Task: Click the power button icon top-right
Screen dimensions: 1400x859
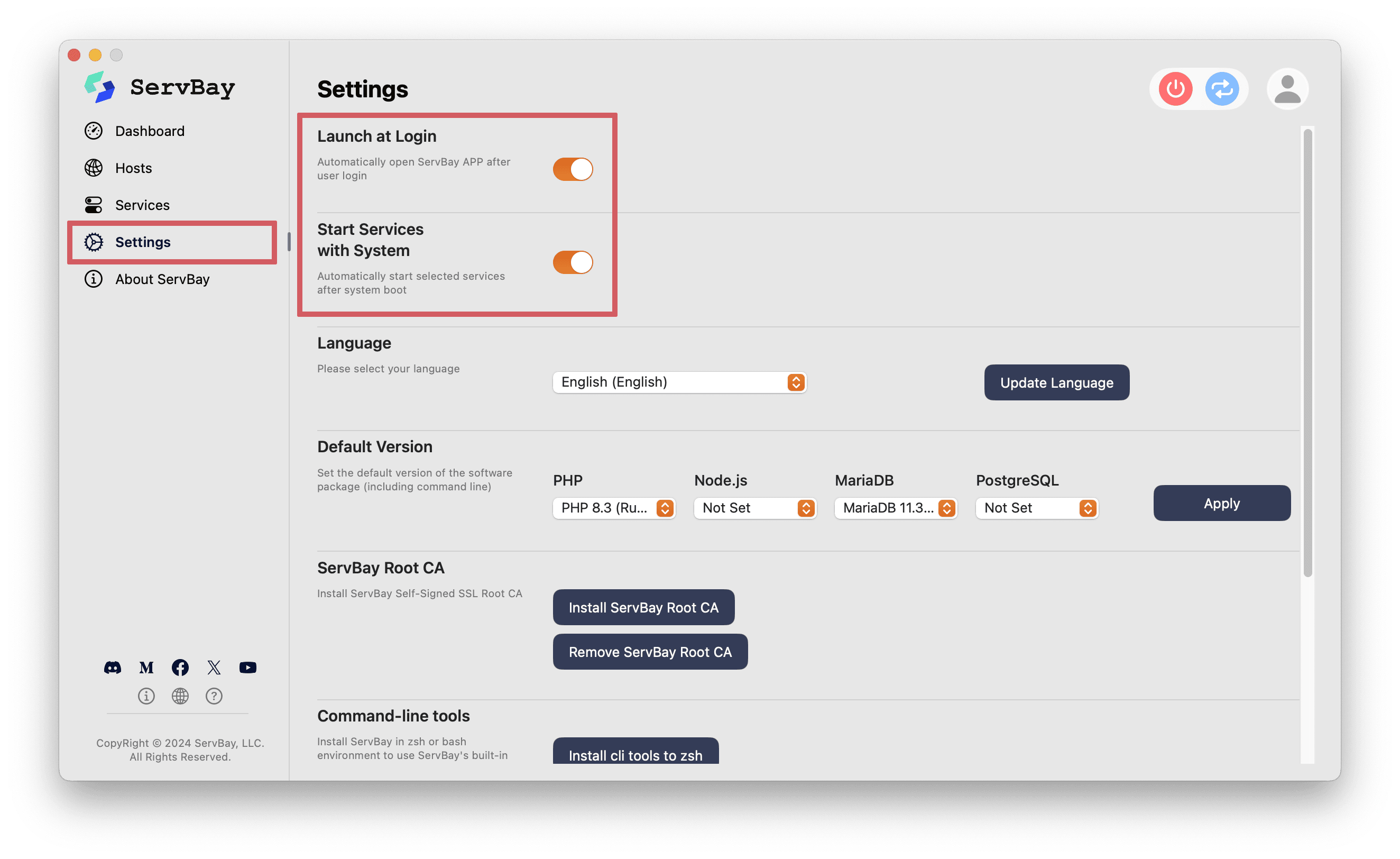Action: pyautogui.click(x=1175, y=88)
